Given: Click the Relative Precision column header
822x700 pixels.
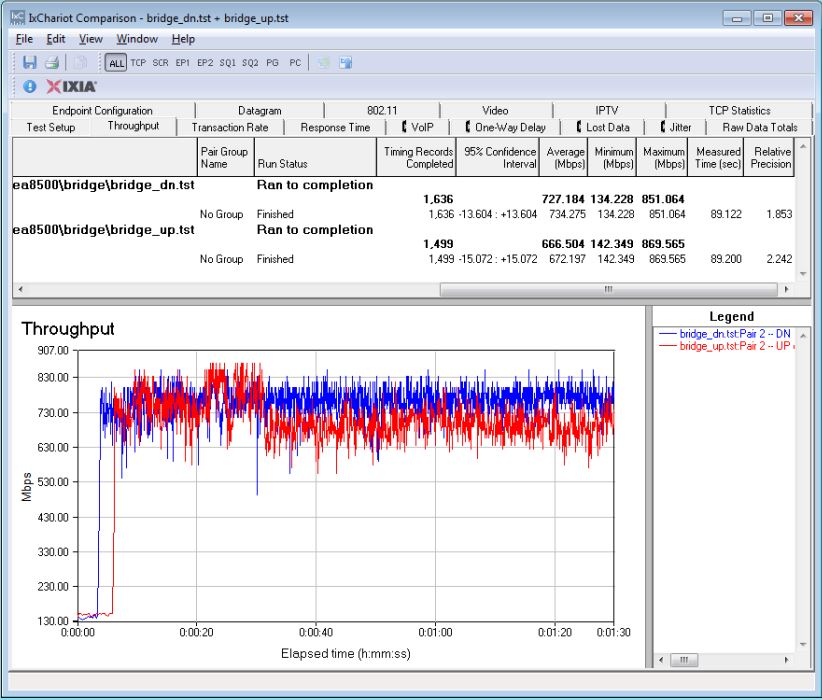Looking at the screenshot, I should (769, 157).
